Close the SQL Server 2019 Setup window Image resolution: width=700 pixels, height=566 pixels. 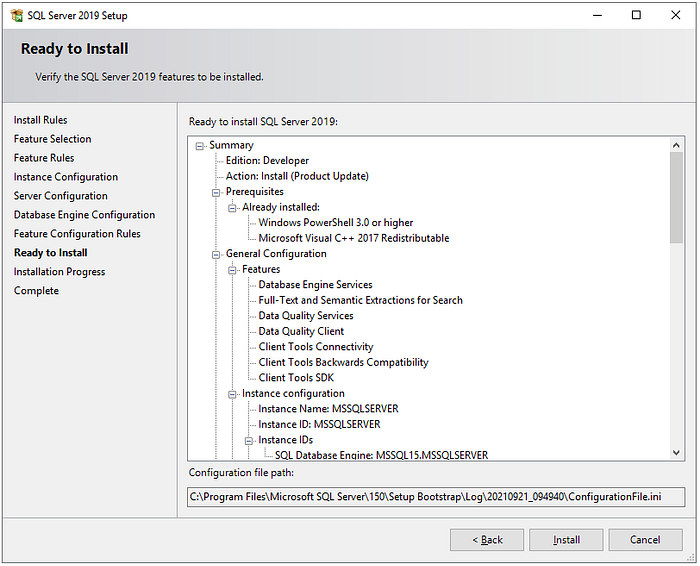[x=675, y=15]
